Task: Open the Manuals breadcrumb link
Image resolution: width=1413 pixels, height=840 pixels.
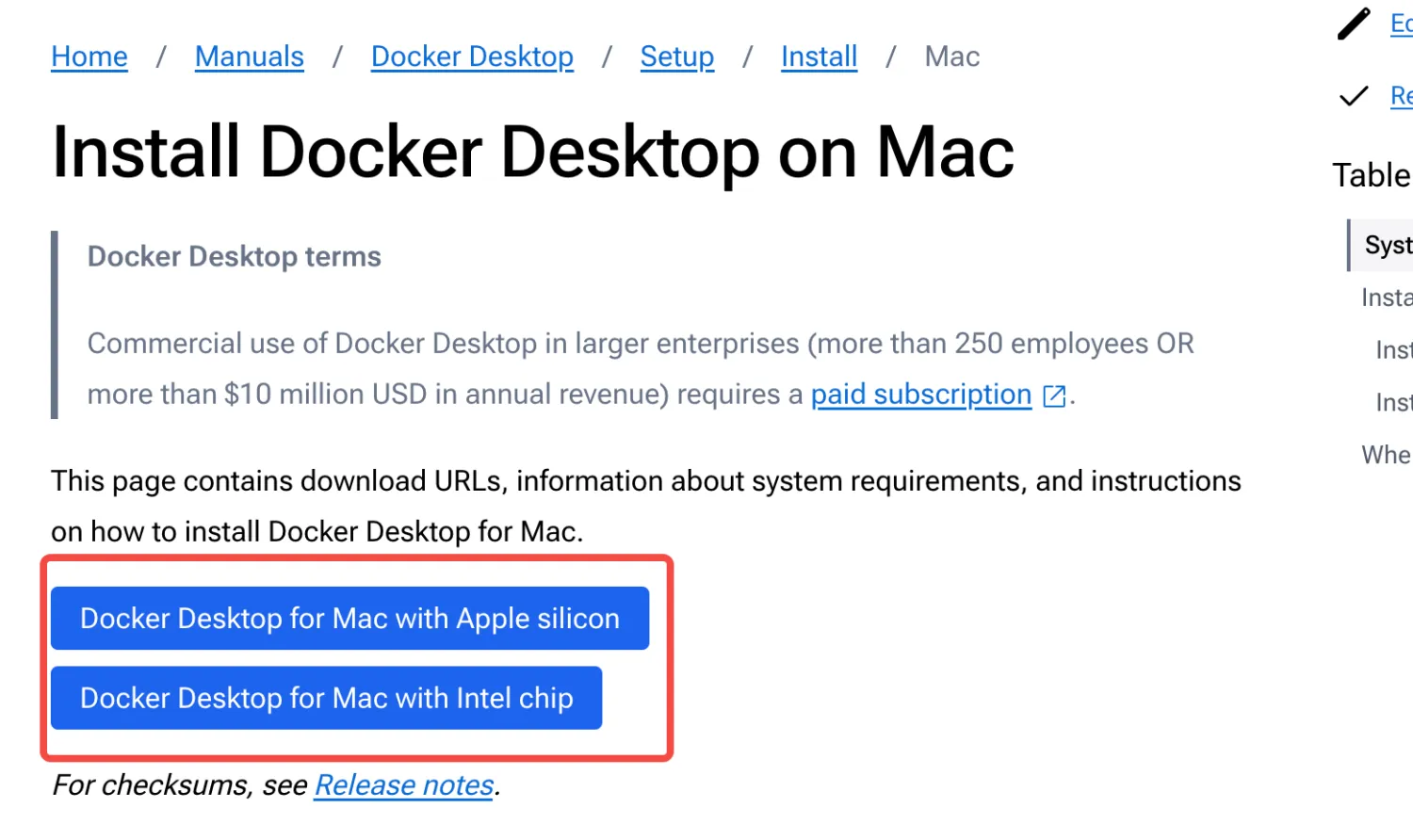Action: tap(250, 57)
